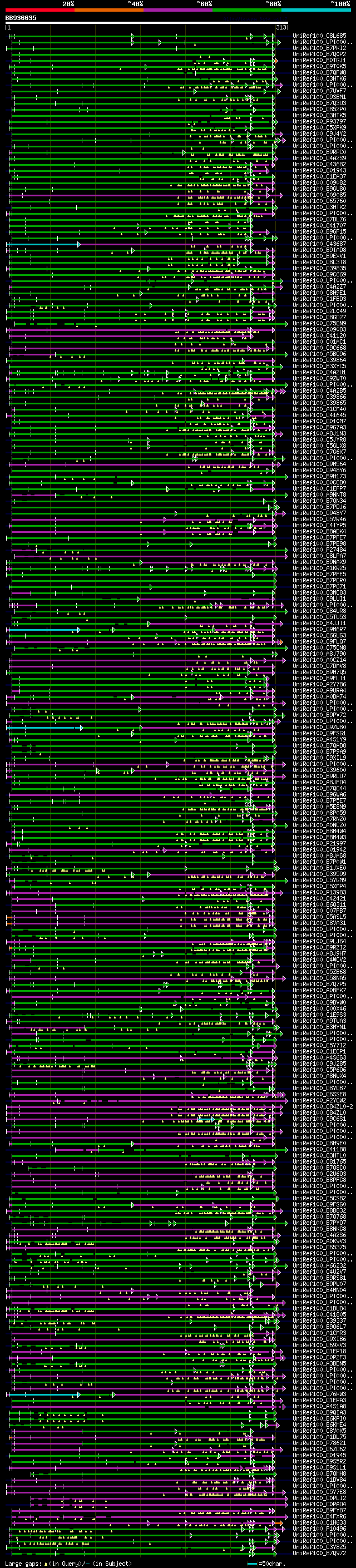Select the UniRef100_Q4WCV2 label
The image size is (356, 1568).
point(319,960)
